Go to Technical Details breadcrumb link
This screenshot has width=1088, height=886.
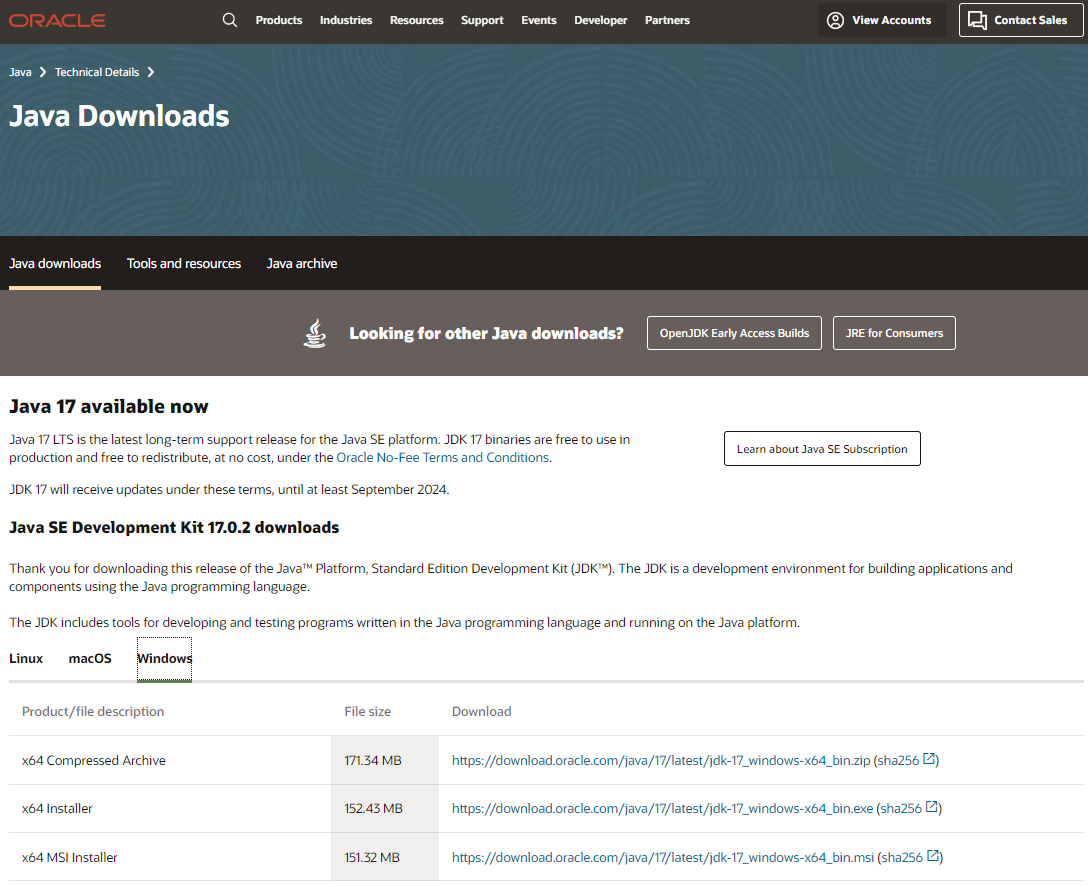(x=97, y=72)
